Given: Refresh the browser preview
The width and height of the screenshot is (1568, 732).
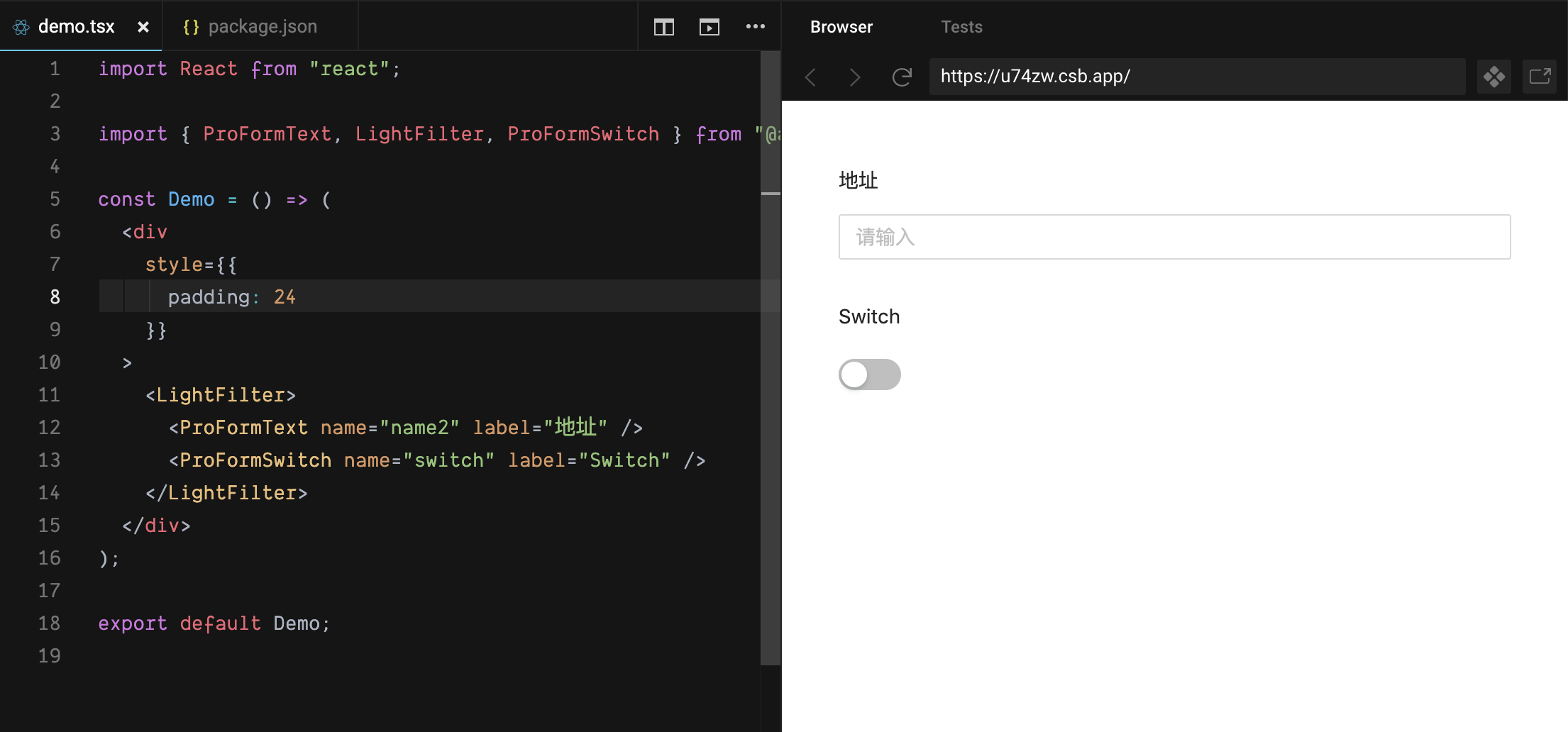Looking at the screenshot, I should (902, 77).
